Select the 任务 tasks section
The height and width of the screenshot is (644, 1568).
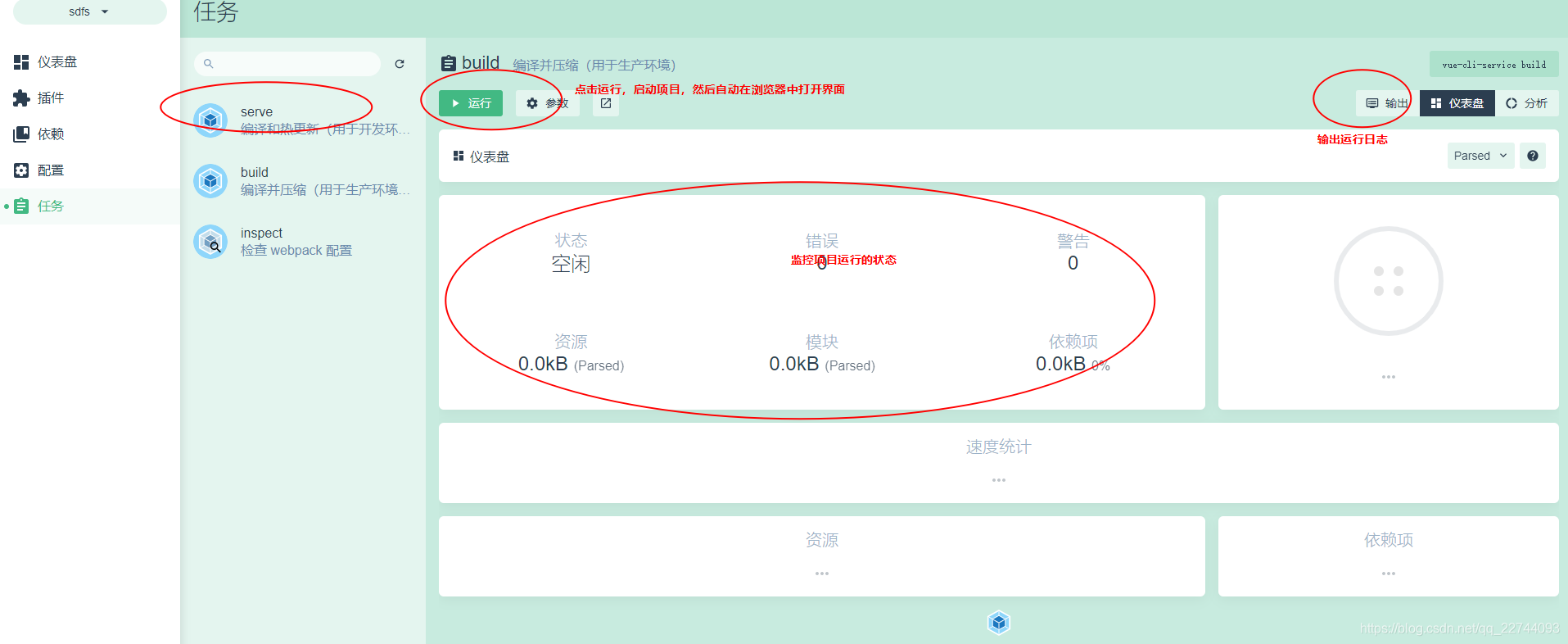point(90,206)
